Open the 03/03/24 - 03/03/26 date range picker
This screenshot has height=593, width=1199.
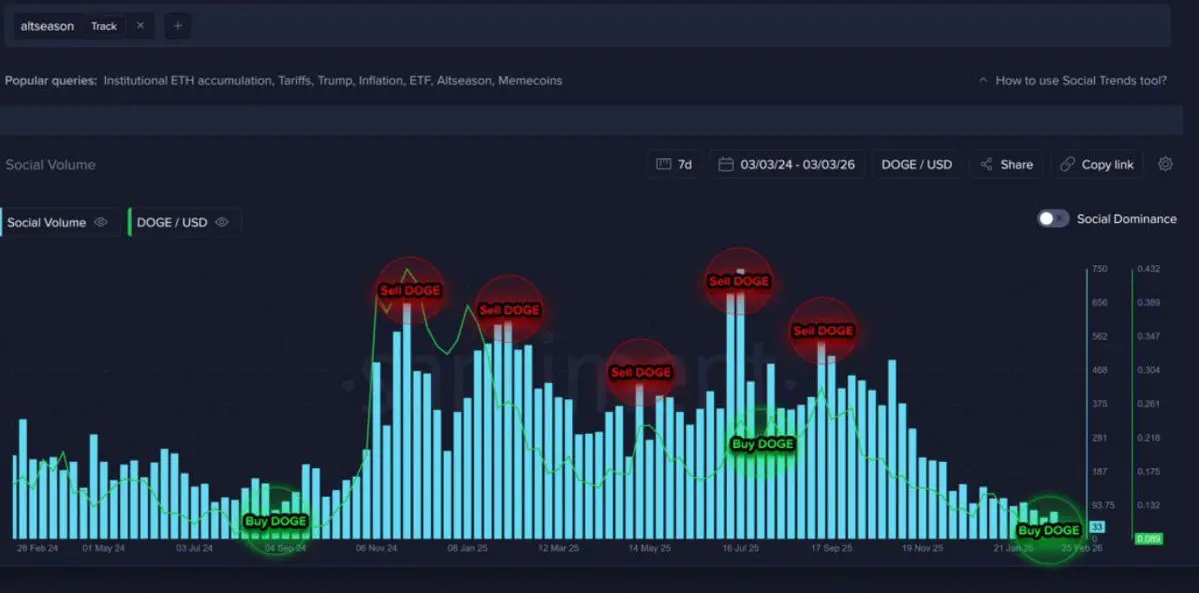788,164
